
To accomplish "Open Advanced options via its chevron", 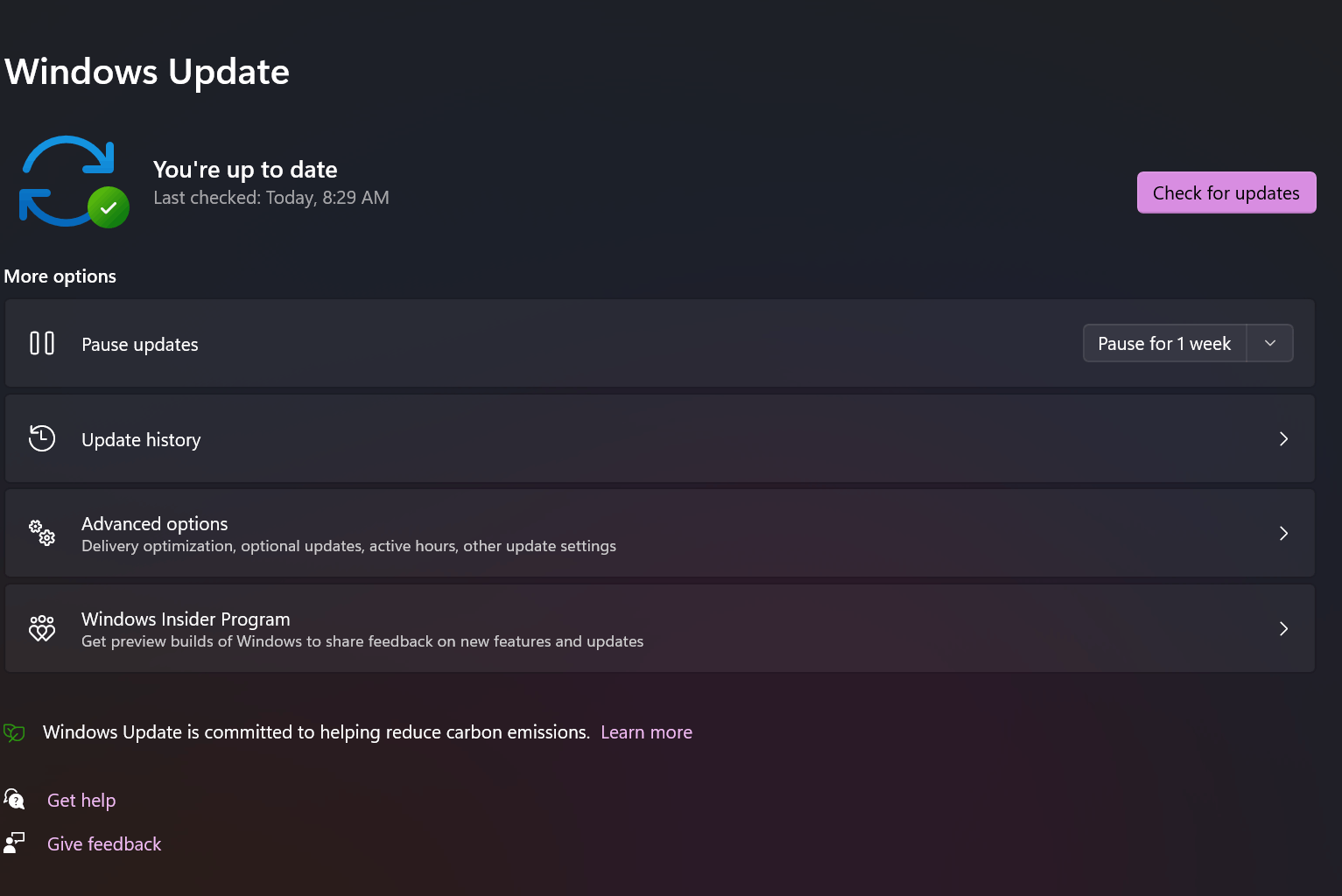I will click(x=1283, y=533).
